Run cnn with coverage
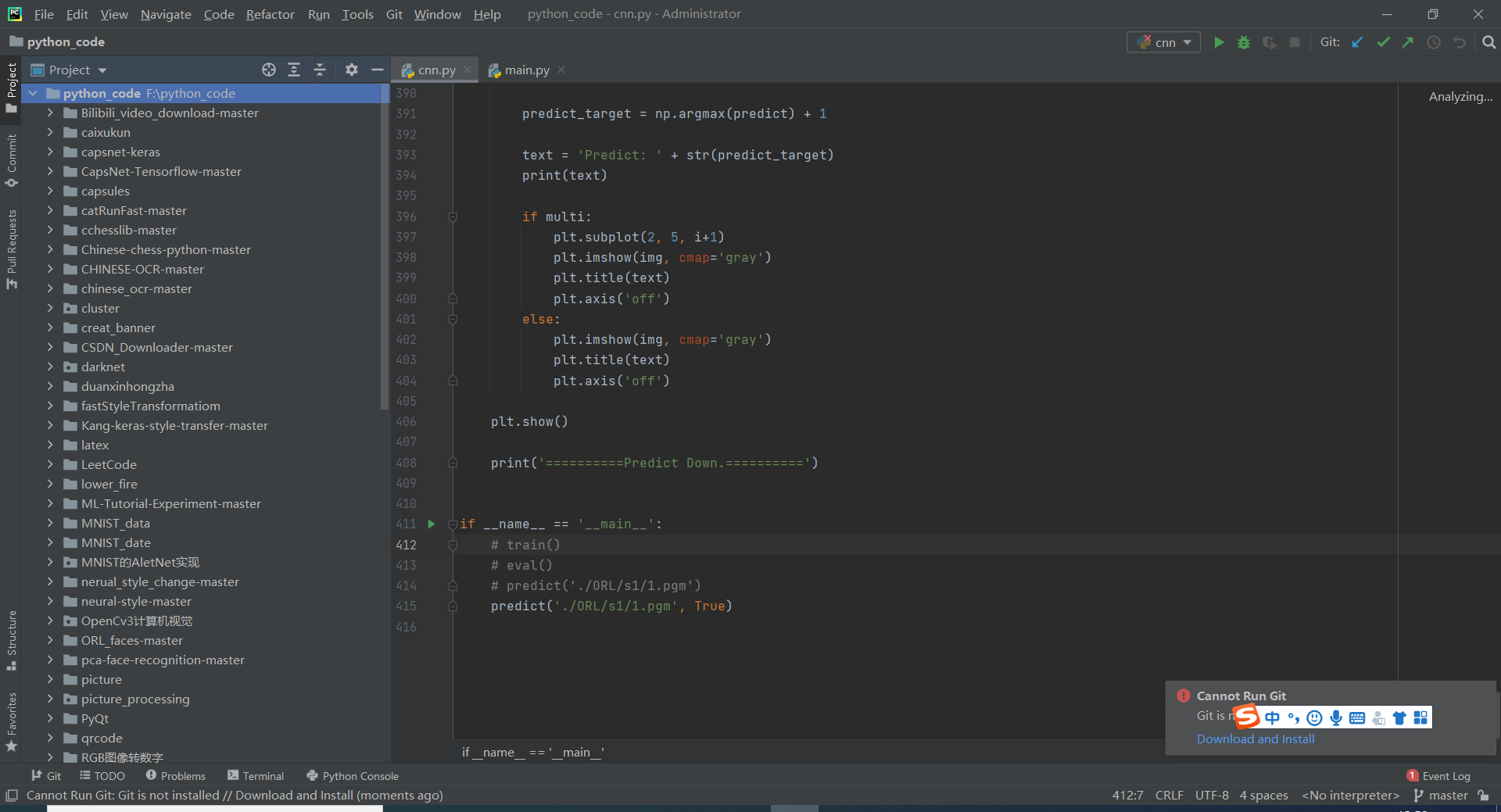 1270,42
